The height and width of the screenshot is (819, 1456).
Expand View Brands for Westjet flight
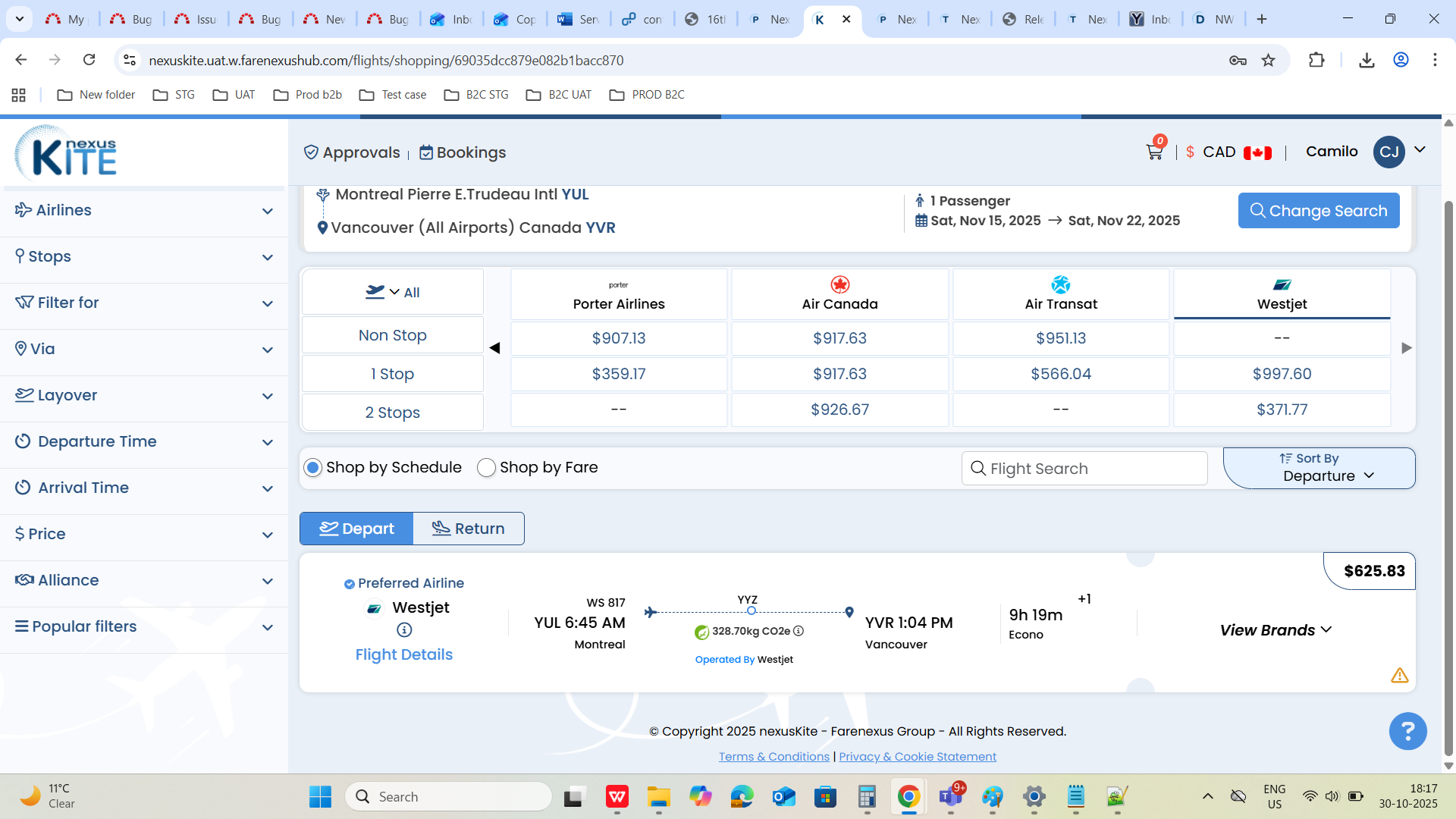[x=1276, y=630]
